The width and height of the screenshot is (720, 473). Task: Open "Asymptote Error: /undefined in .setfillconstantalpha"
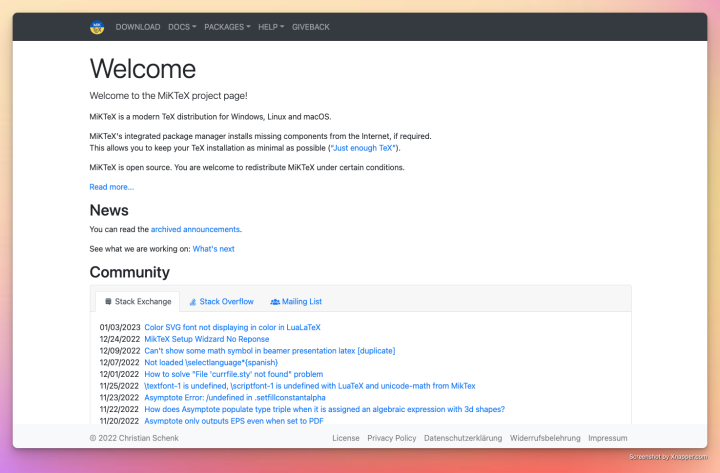(235, 398)
